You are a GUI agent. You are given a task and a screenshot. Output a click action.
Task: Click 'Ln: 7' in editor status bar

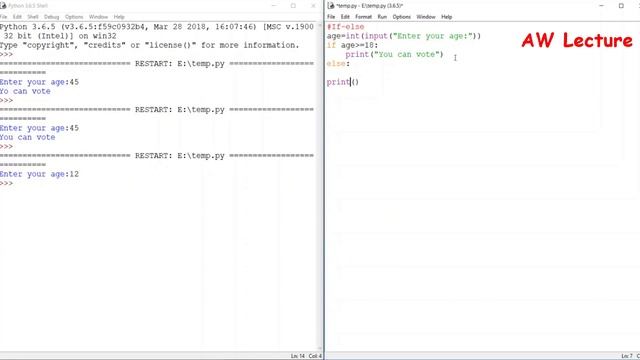[627, 356]
